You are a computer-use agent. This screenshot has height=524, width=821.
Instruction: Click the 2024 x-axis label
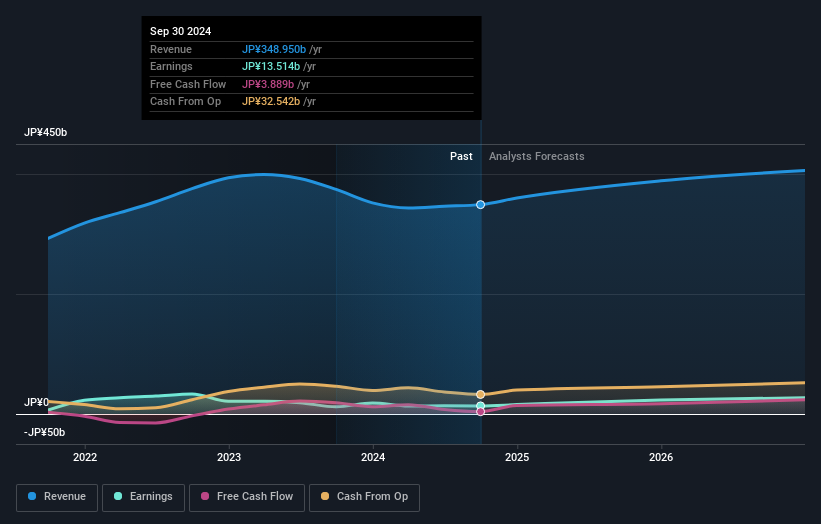pos(373,457)
